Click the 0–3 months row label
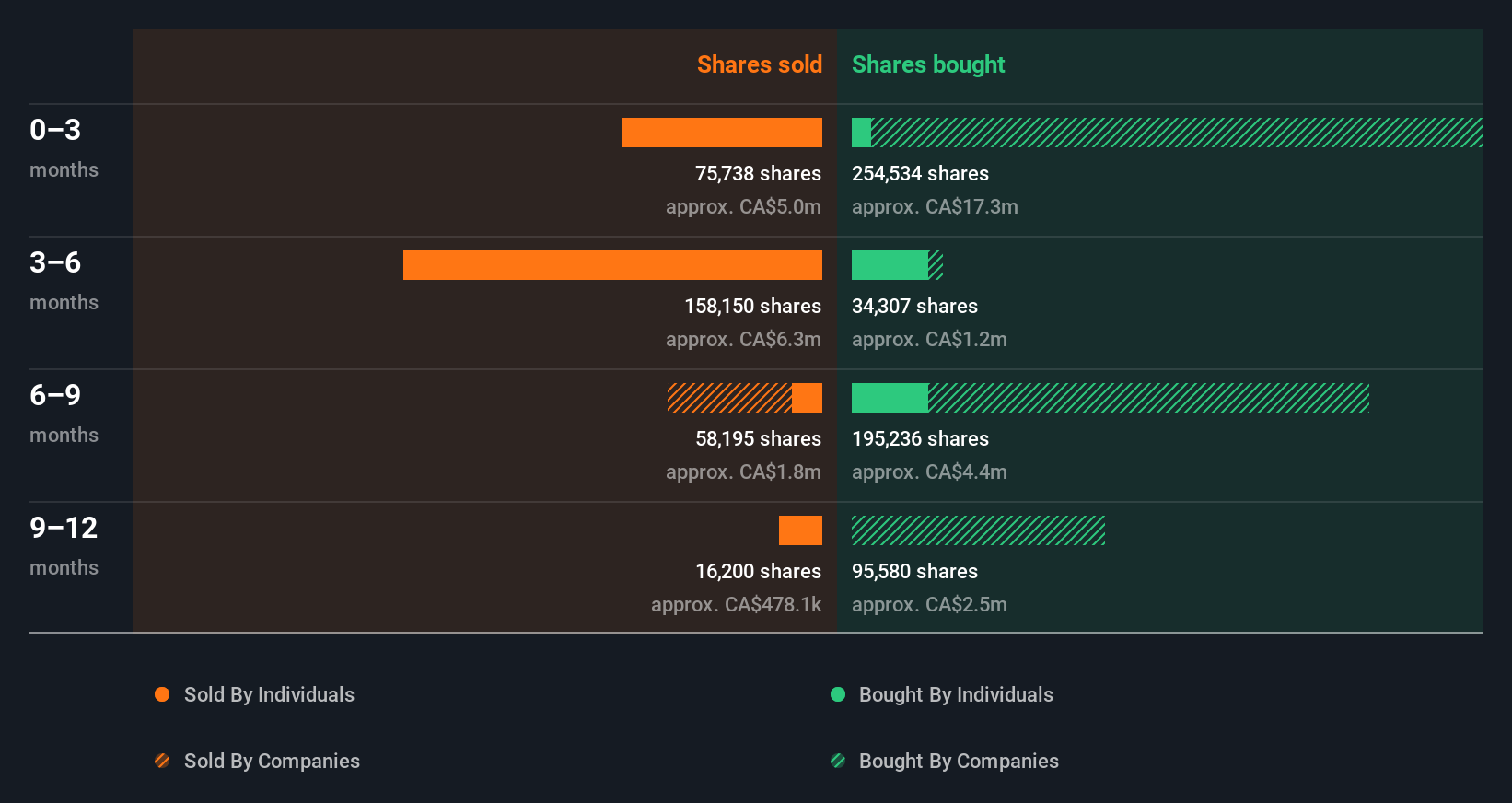Viewport: 1512px width, 803px height. click(64, 149)
